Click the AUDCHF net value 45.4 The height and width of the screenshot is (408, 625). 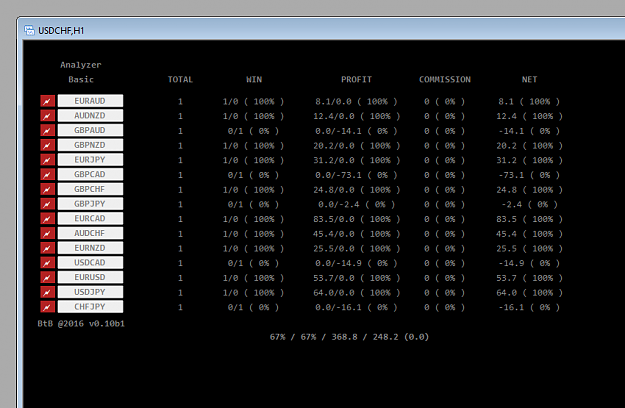[506, 234]
